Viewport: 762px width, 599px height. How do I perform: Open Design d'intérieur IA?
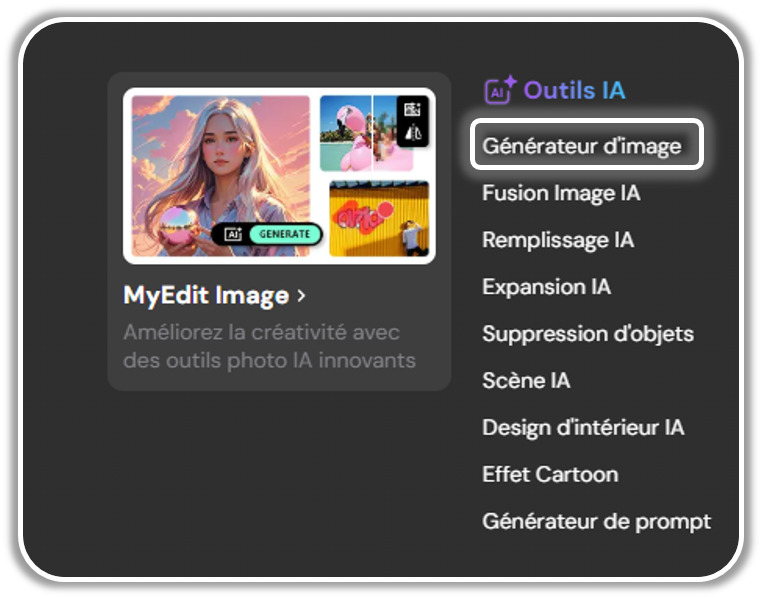pos(583,428)
